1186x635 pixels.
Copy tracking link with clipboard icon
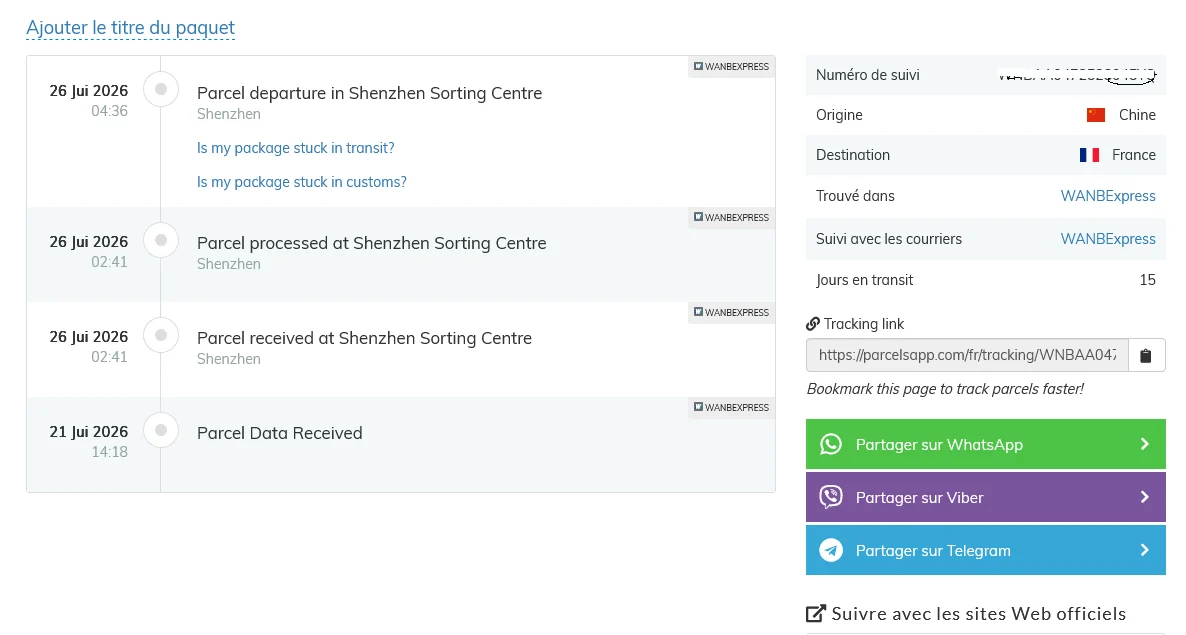click(x=1146, y=355)
